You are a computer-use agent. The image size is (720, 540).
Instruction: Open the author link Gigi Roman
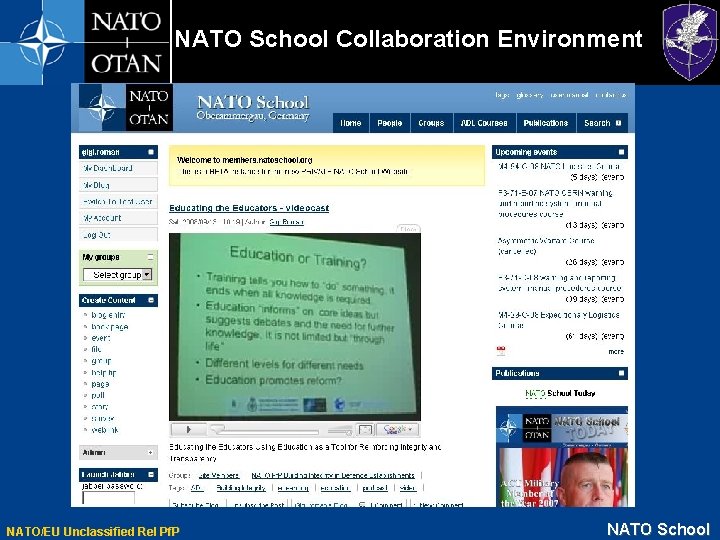coord(287,222)
